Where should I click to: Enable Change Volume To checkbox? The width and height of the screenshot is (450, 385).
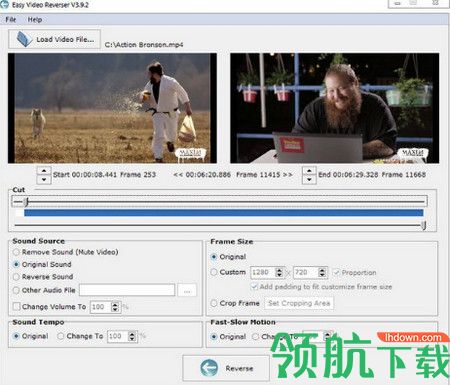(49, 306)
